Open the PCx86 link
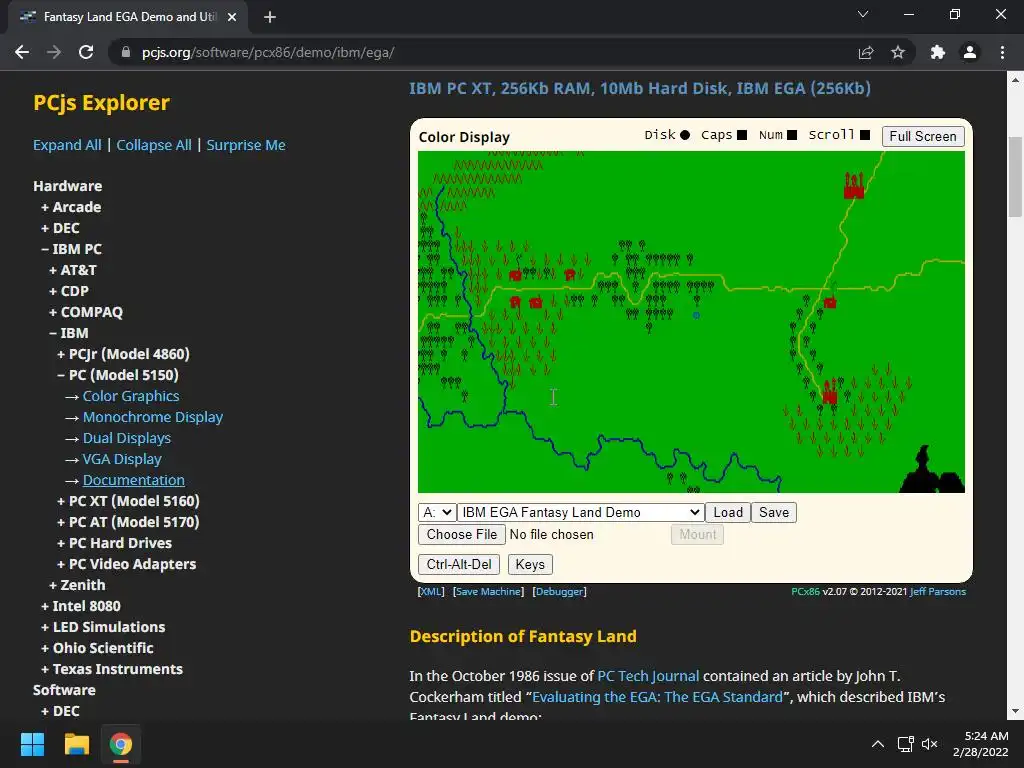 805,592
